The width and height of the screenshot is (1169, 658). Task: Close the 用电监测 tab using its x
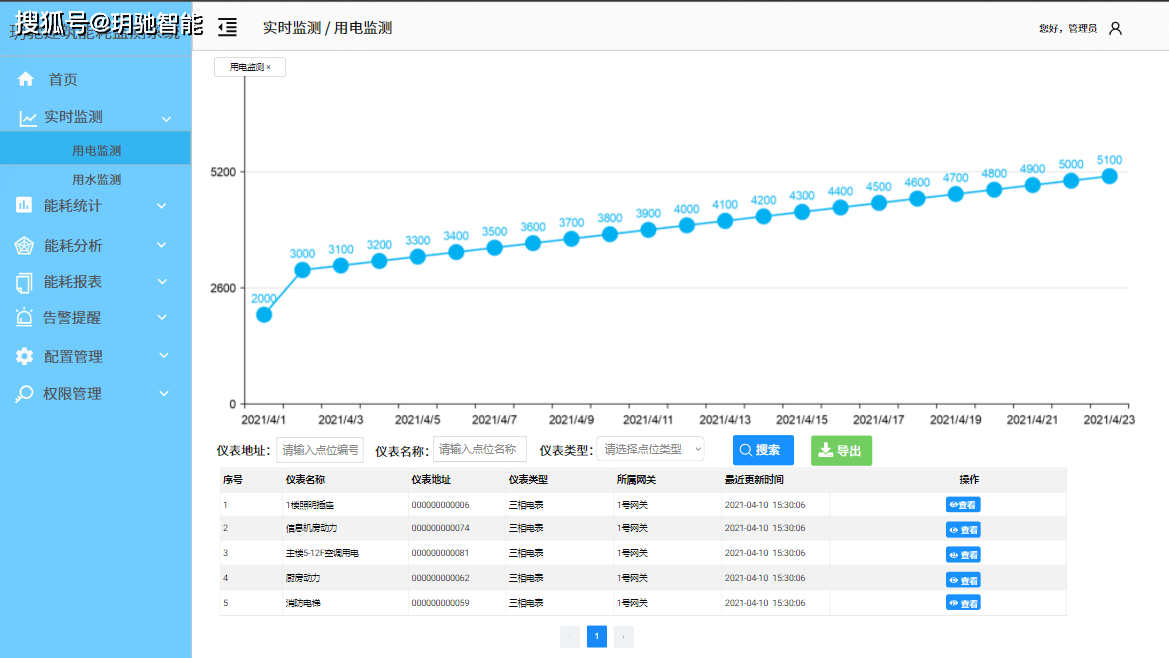268,67
